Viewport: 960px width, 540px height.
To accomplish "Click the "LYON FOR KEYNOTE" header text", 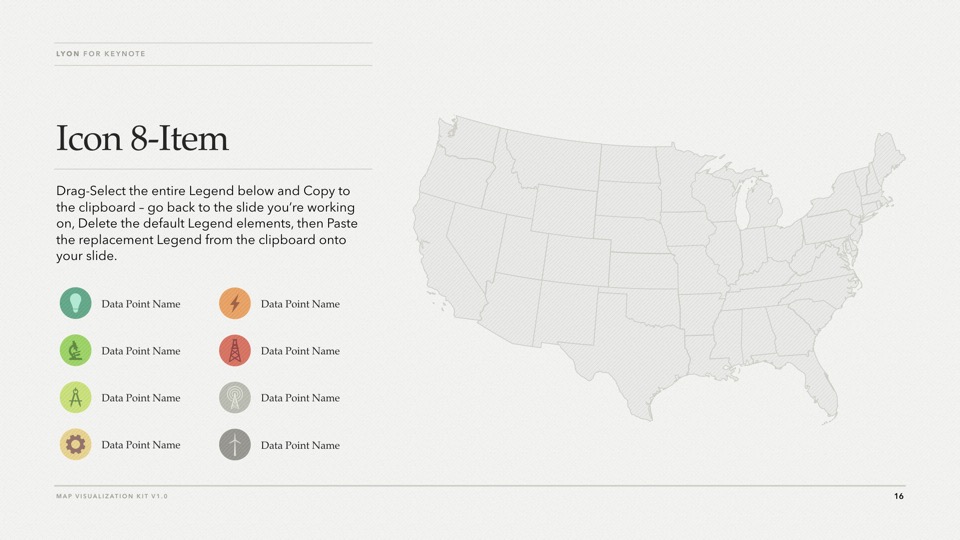I will (x=101, y=54).
